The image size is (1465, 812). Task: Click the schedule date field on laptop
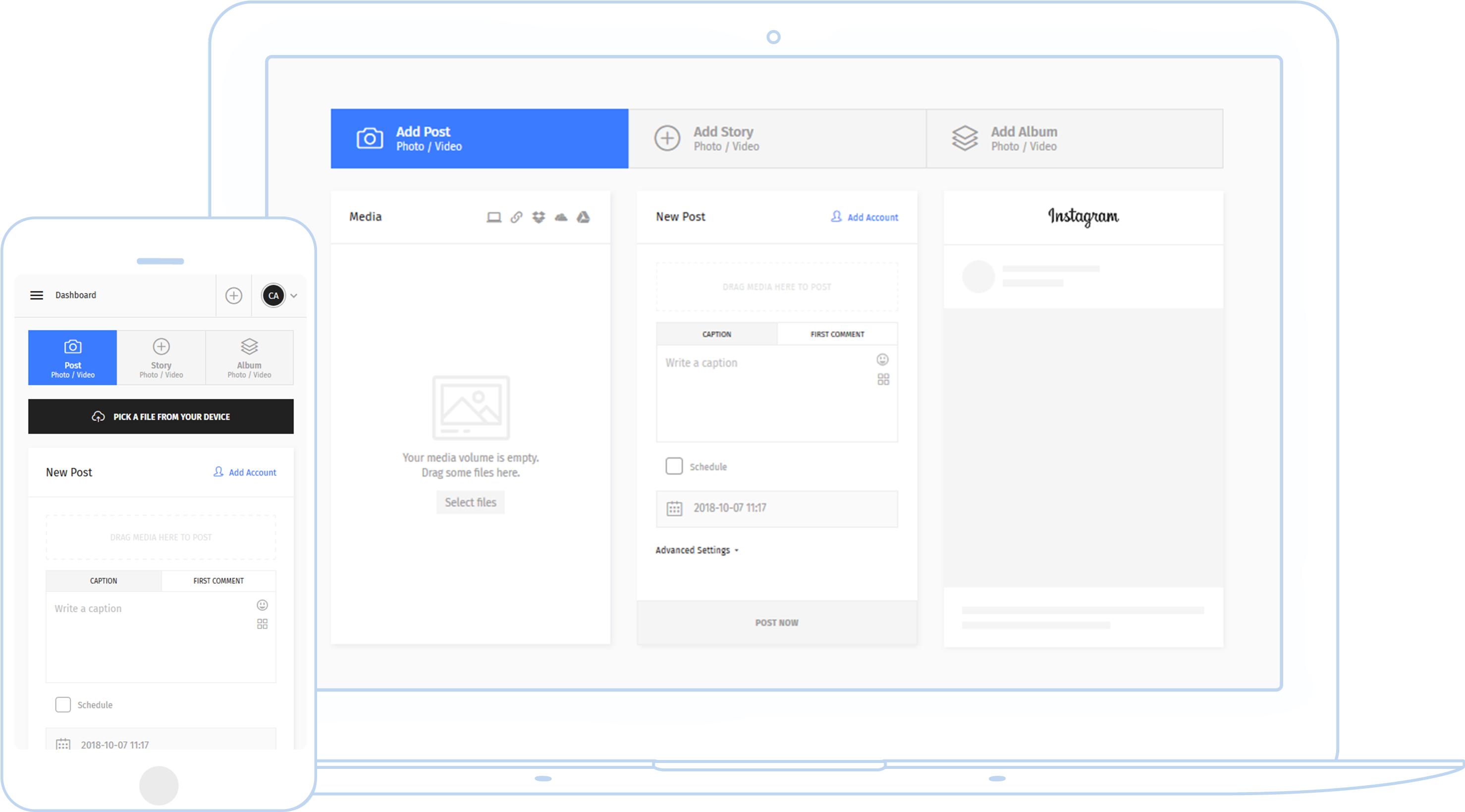point(777,508)
